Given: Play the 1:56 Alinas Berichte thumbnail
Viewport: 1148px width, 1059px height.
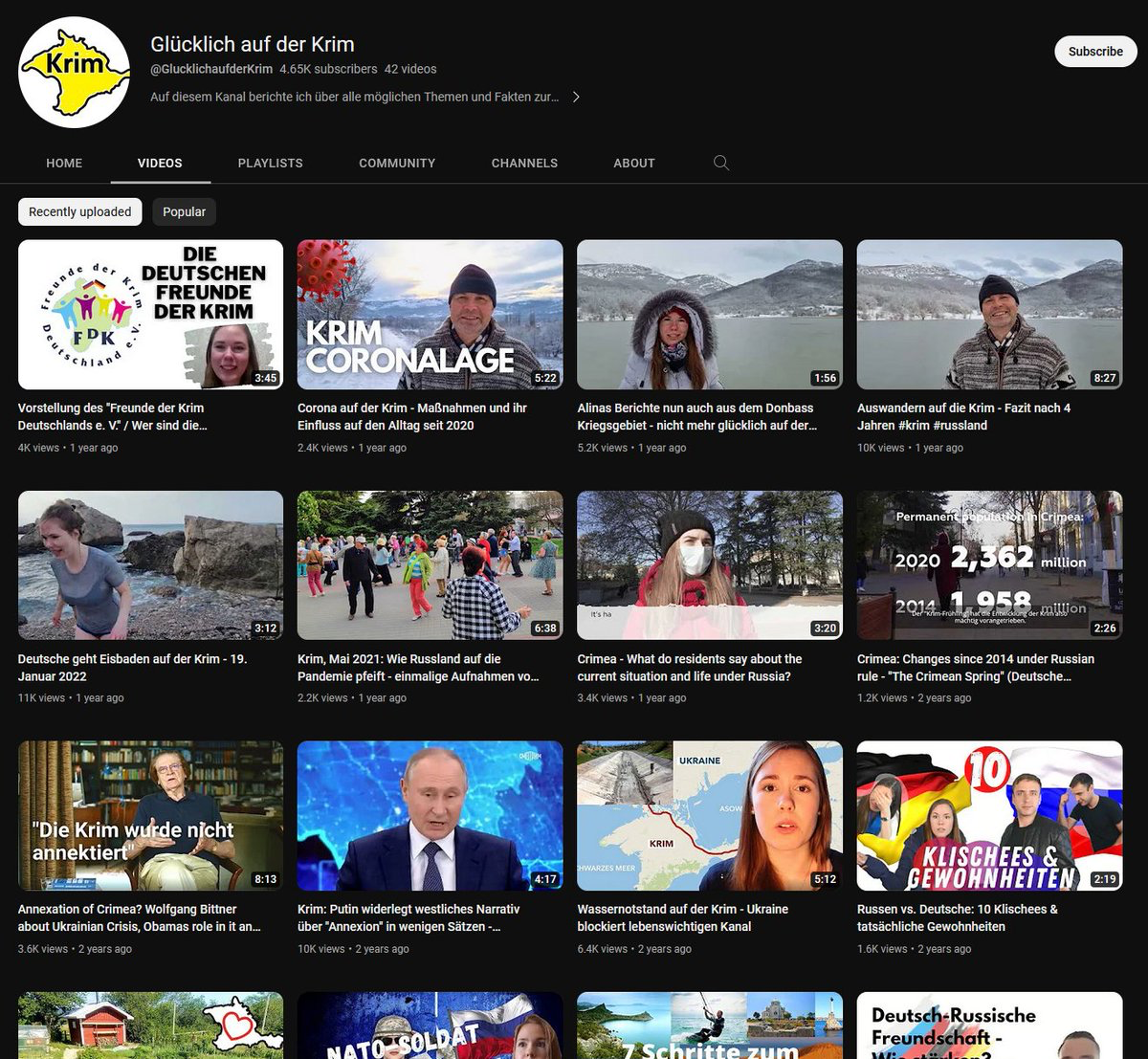Looking at the screenshot, I should (x=710, y=314).
